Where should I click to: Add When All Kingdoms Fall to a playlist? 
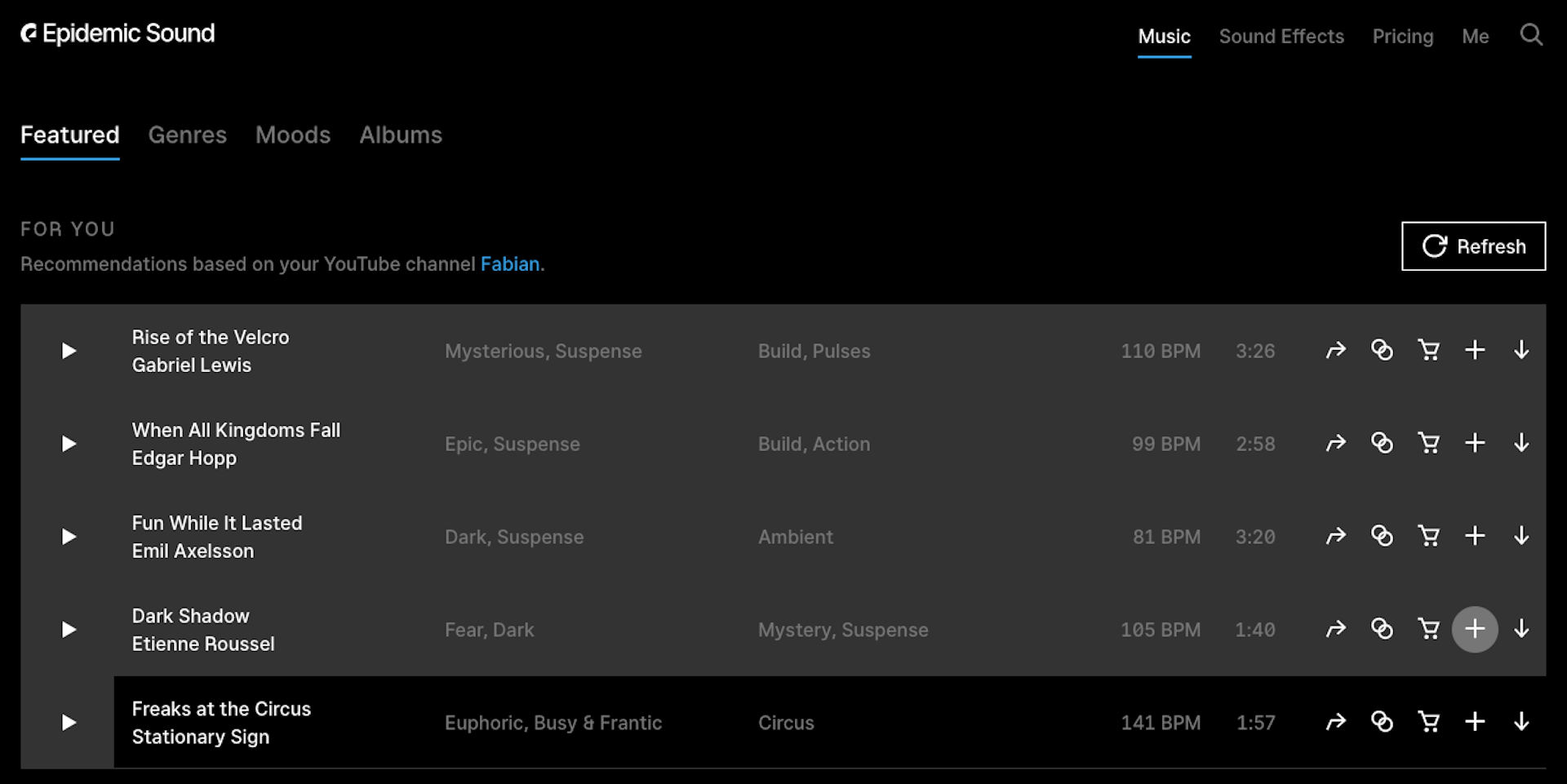[x=1475, y=443]
